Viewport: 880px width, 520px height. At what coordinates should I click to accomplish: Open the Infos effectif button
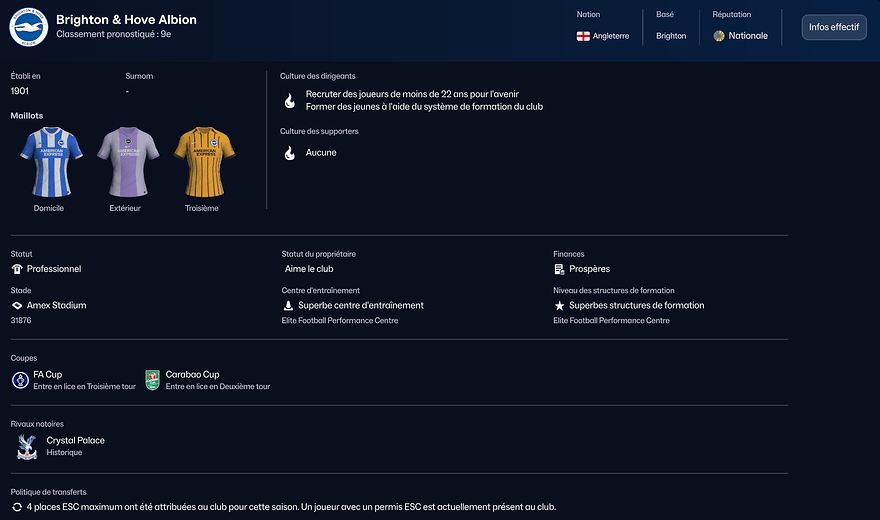coord(833,27)
